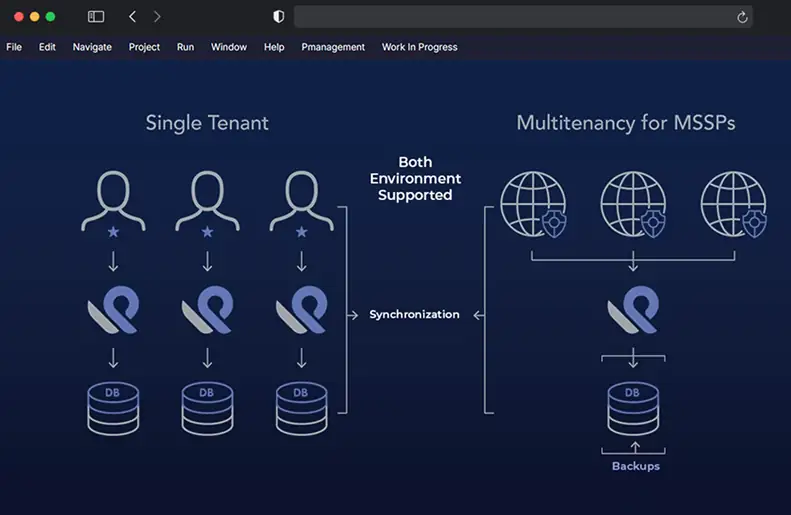Open the Pmanagement menu
Screen dimensions: 791x515
[x=333, y=47]
